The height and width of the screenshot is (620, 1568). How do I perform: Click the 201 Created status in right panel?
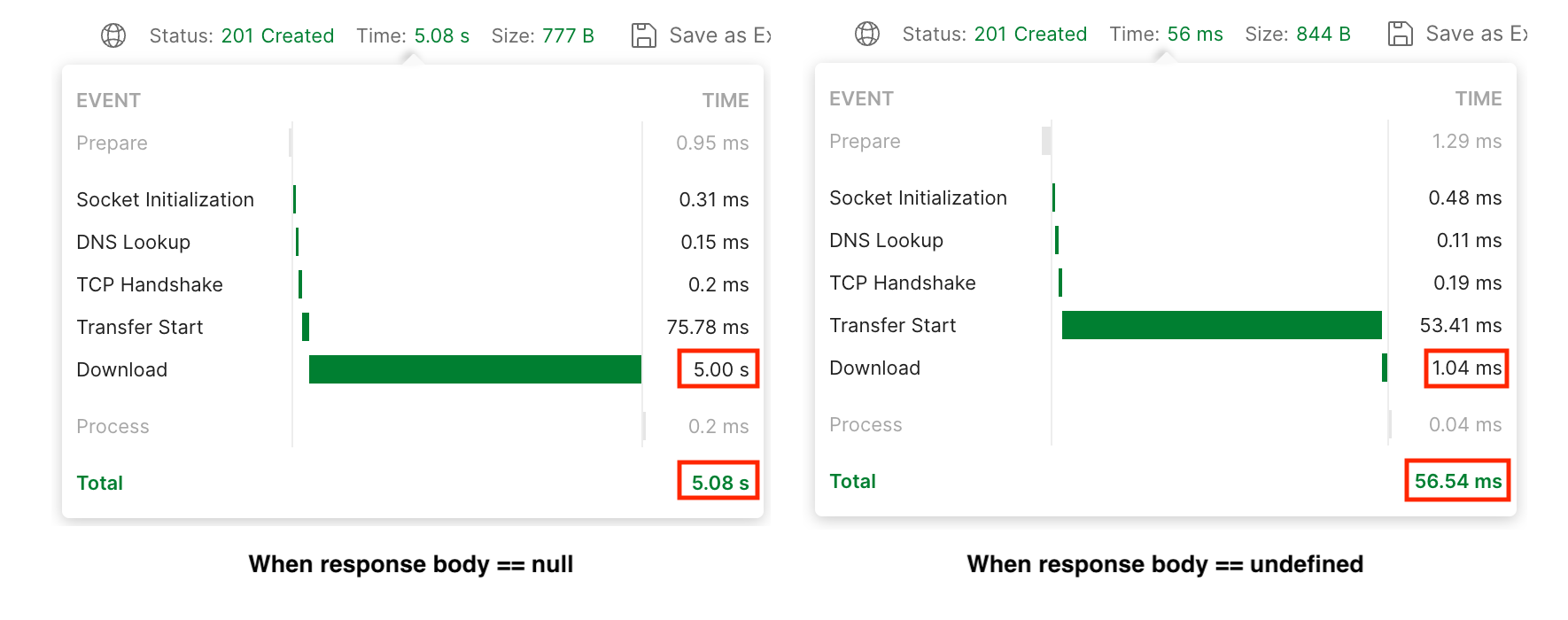point(1030,34)
